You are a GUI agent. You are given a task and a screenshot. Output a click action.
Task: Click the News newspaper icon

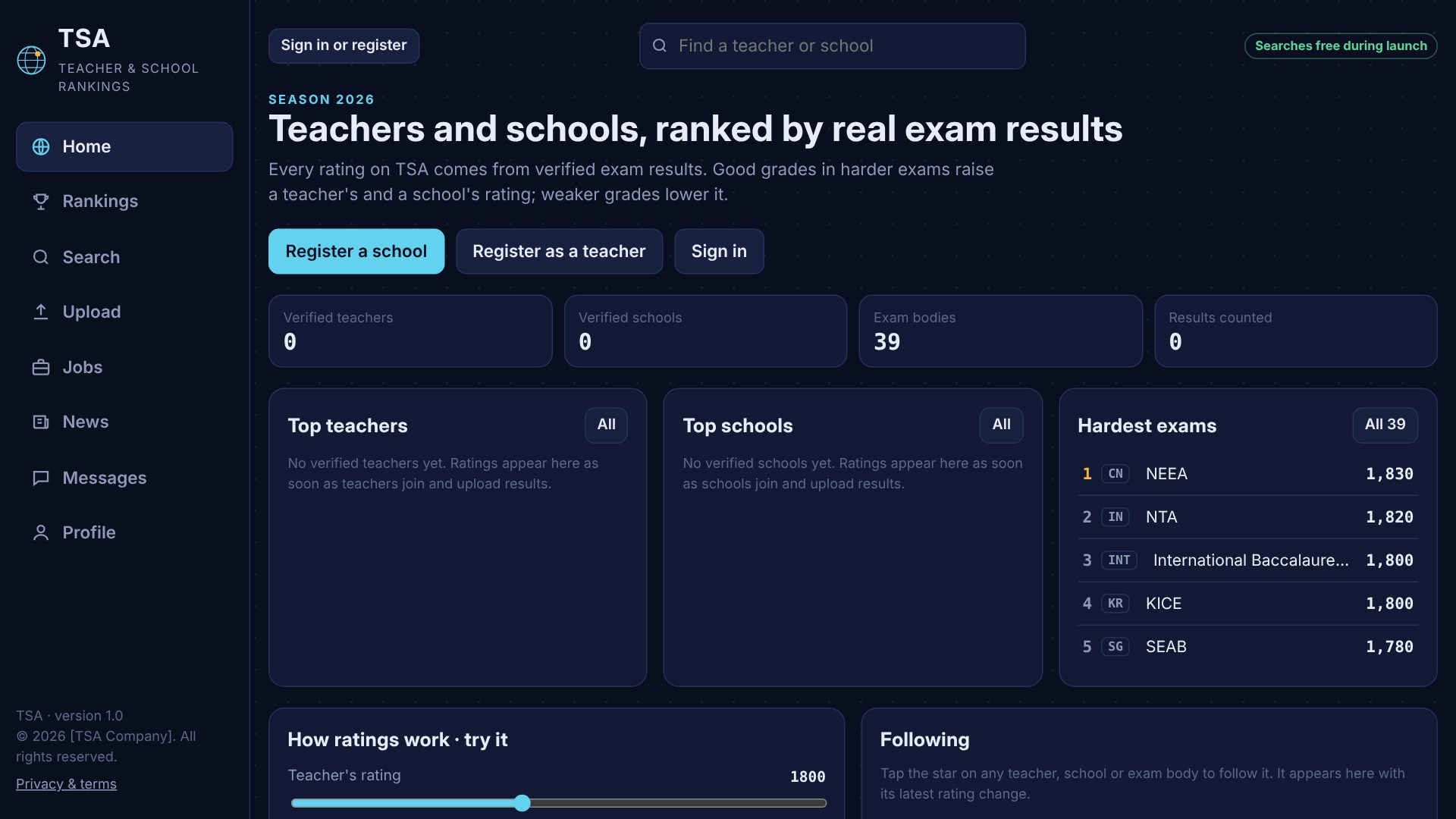pos(41,422)
